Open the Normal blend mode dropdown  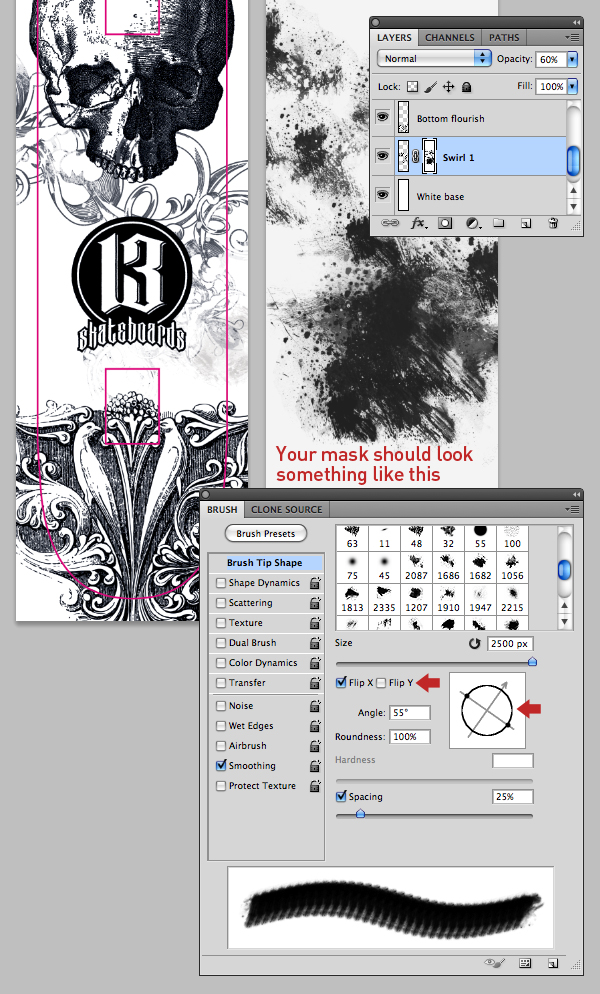pos(434,58)
